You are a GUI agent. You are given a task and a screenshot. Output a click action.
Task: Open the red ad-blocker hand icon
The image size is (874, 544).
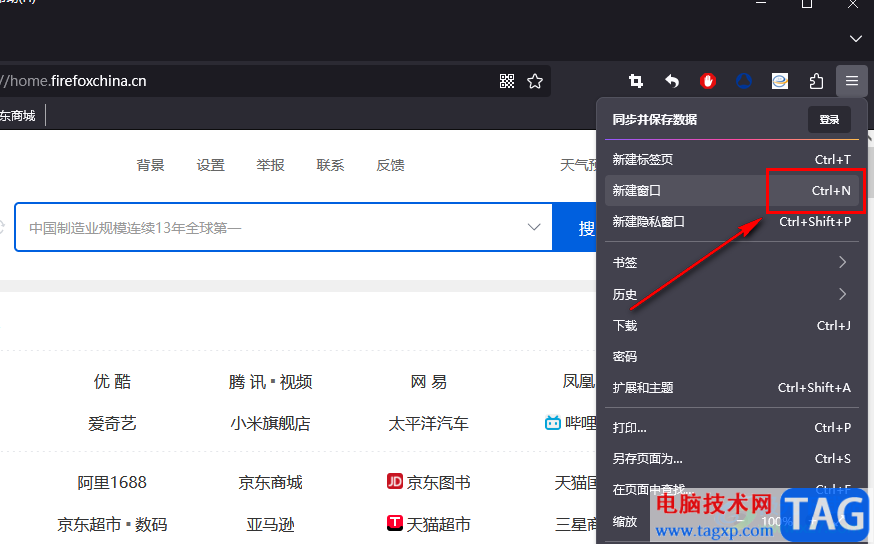click(x=708, y=81)
